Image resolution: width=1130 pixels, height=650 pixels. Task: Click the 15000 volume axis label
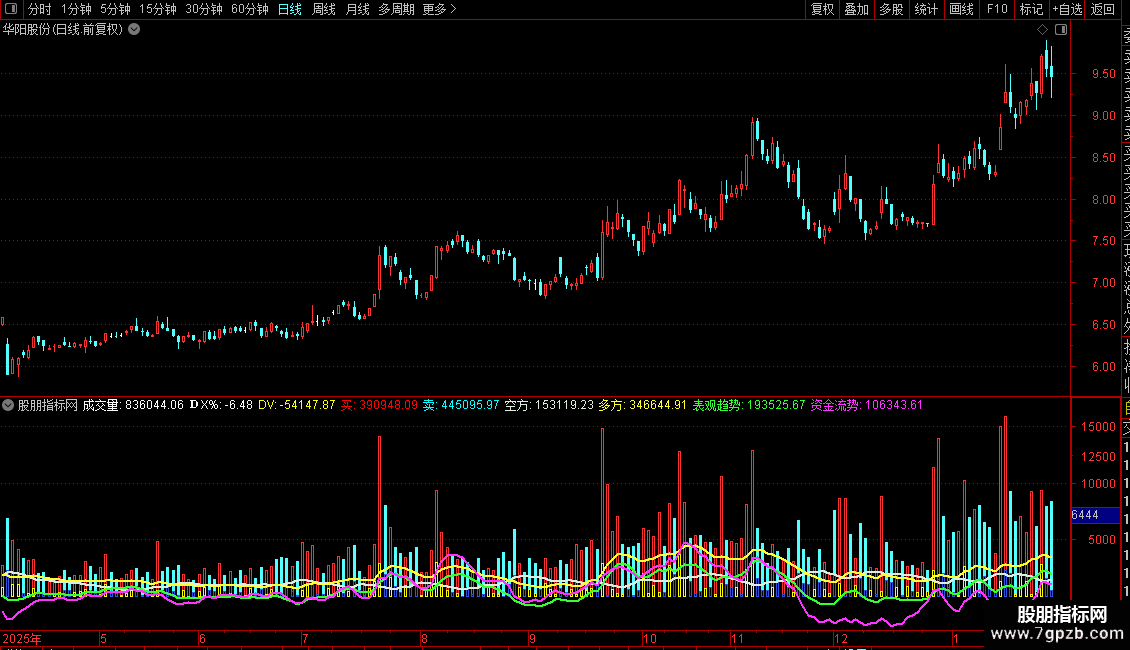coord(1098,427)
